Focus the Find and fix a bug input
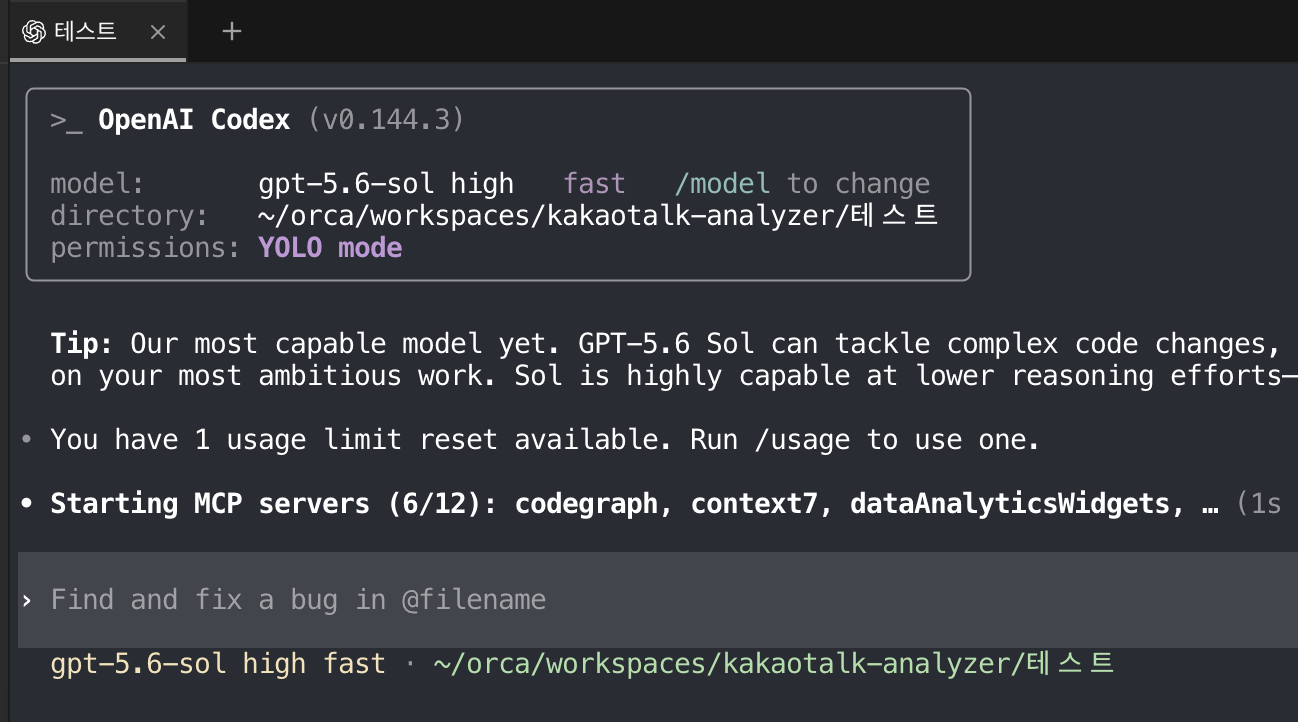 coord(658,600)
